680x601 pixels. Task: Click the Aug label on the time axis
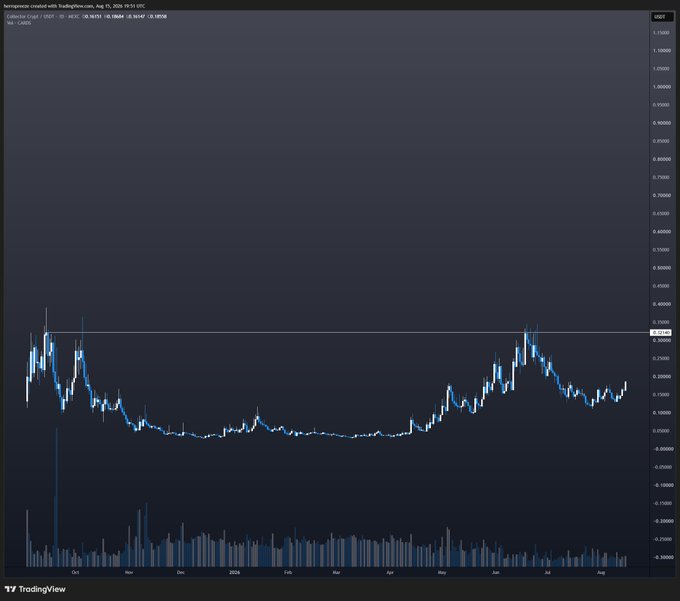[x=601, y=572]
